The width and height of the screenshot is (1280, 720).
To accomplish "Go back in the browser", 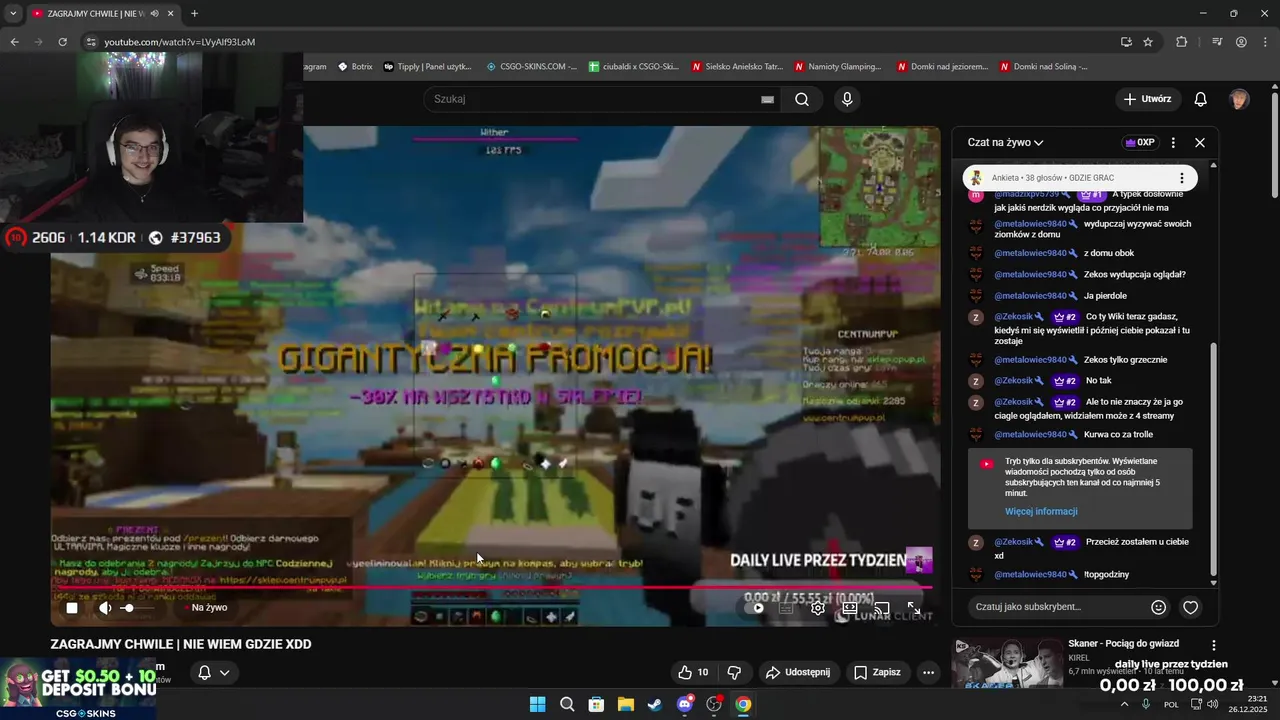I will tap(14, 42).
